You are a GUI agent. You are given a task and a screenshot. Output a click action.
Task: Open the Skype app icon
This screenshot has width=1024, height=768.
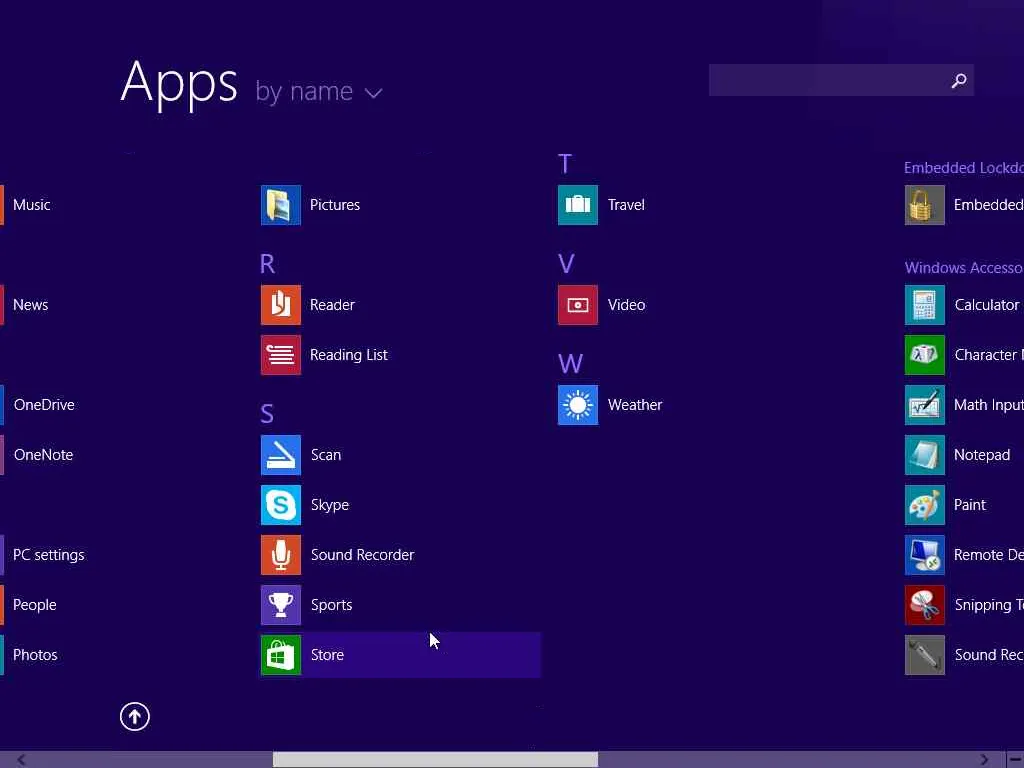pyautogui.click(x=281, y=505)
